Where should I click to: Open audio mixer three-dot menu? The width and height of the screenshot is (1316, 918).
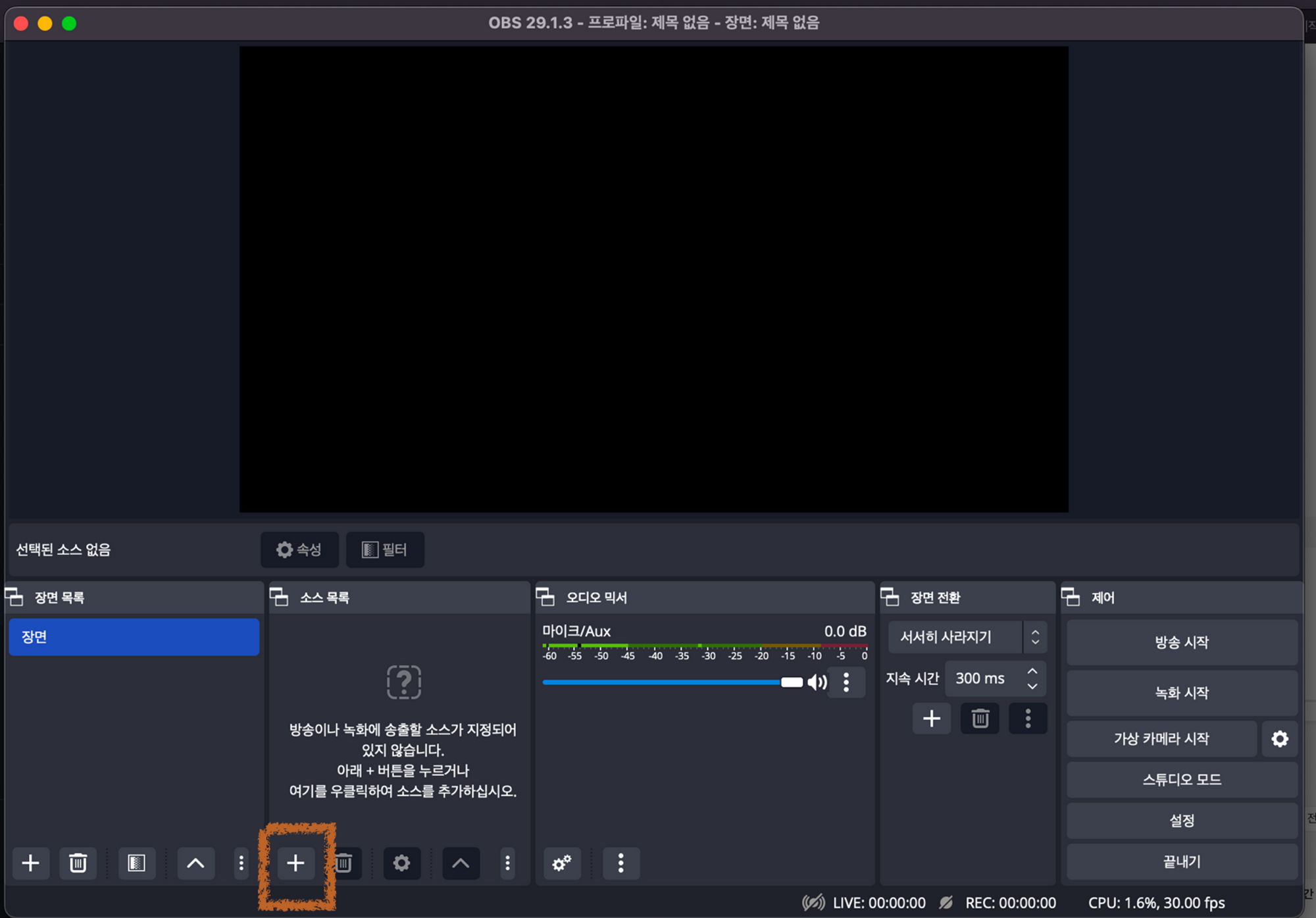click(x=620, y=863)
